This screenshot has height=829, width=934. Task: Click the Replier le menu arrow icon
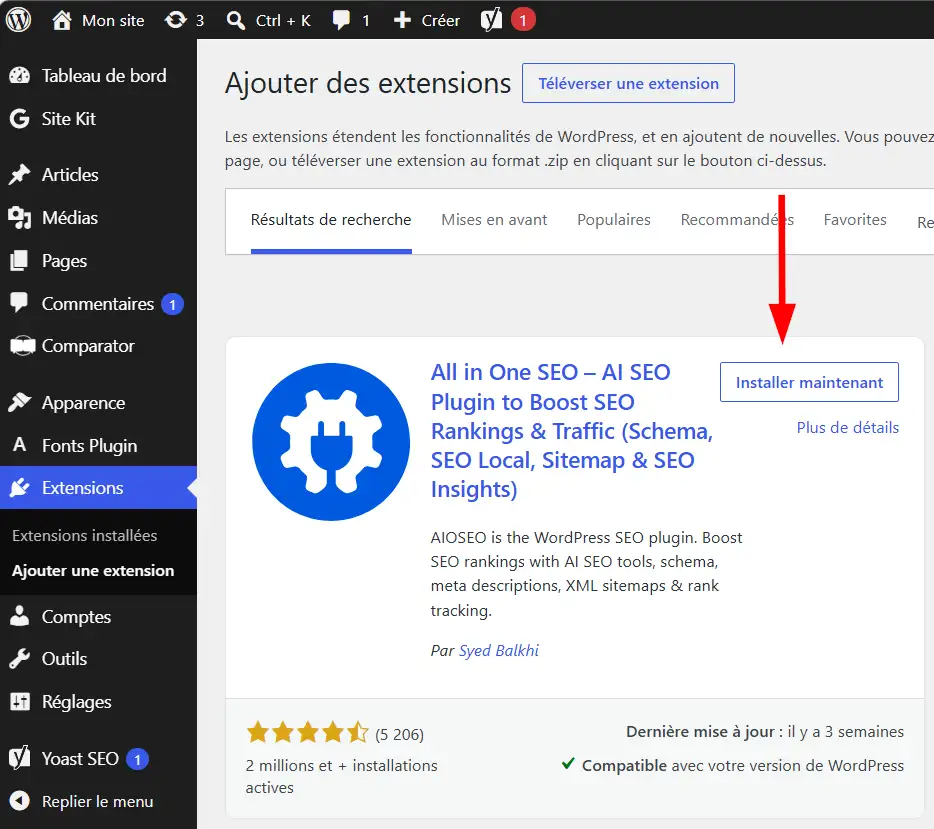coord(20,801)
